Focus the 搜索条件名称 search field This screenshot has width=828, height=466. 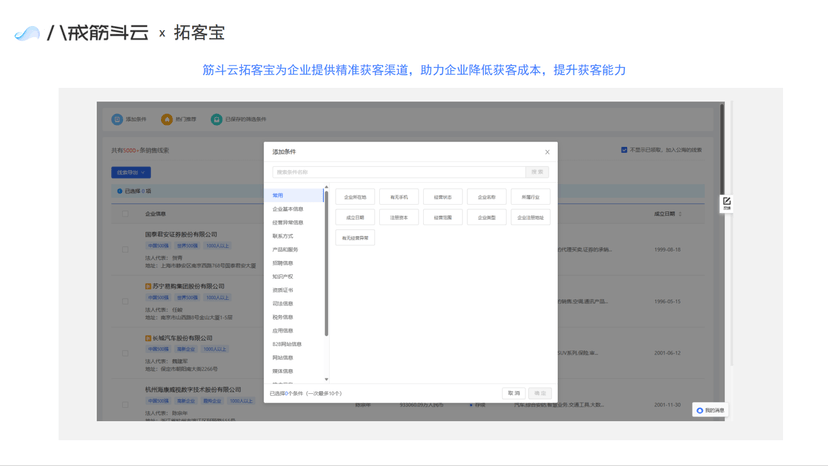tap(399, 172)
